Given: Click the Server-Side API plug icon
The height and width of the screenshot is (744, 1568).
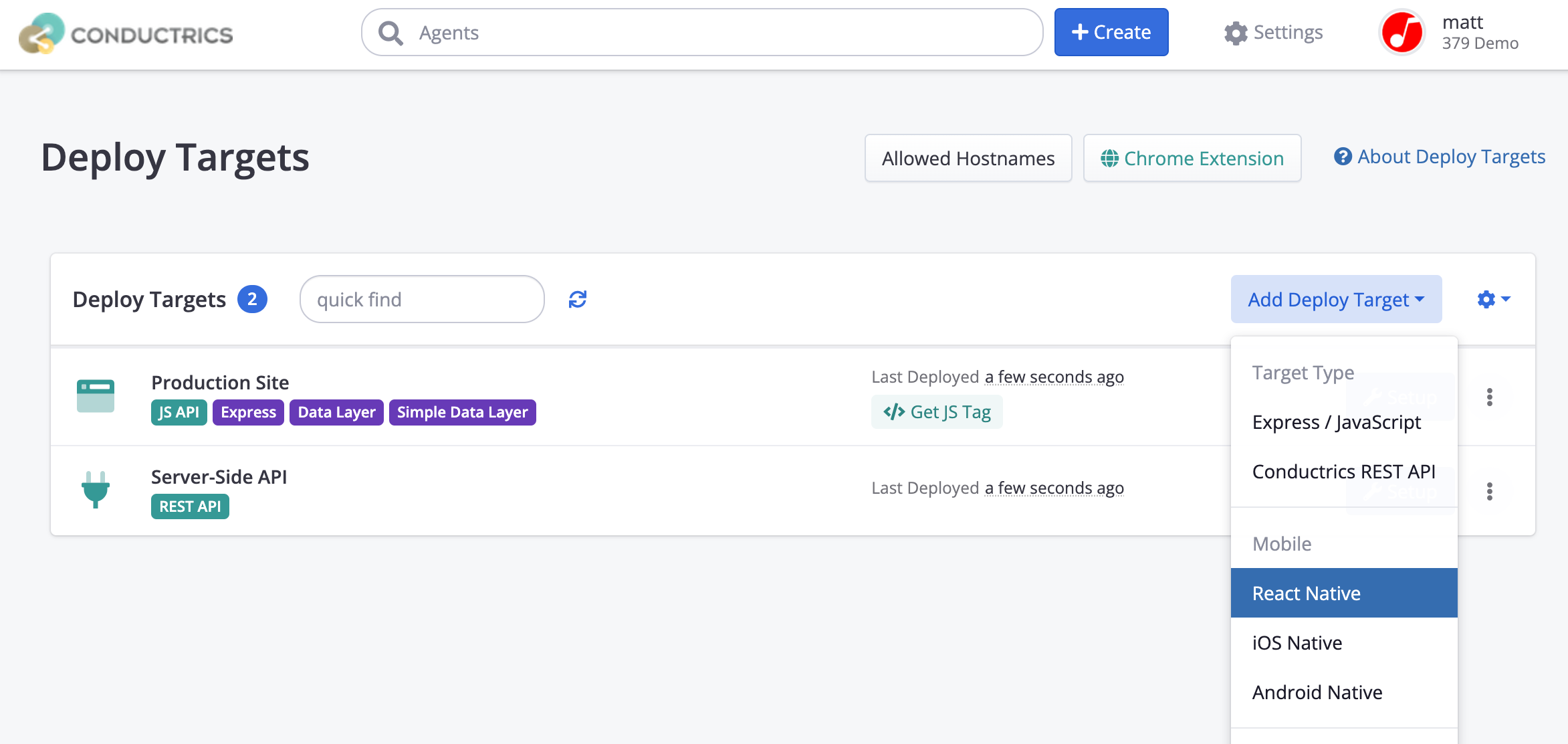Looking at the screenshot, I should click(96, 490).
